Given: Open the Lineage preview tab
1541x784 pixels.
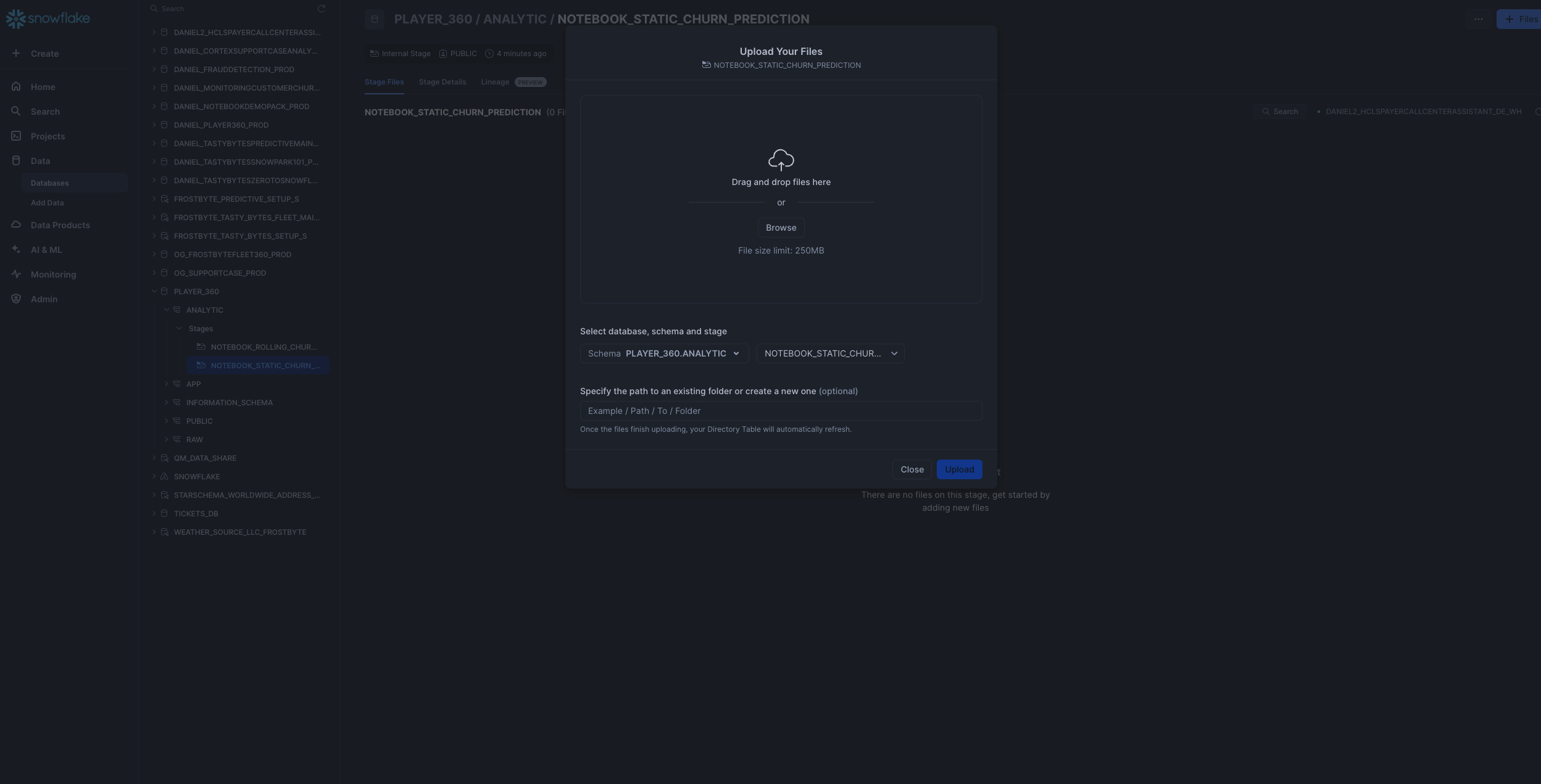Looking at the screenshot, I should (x=496, y=81).
